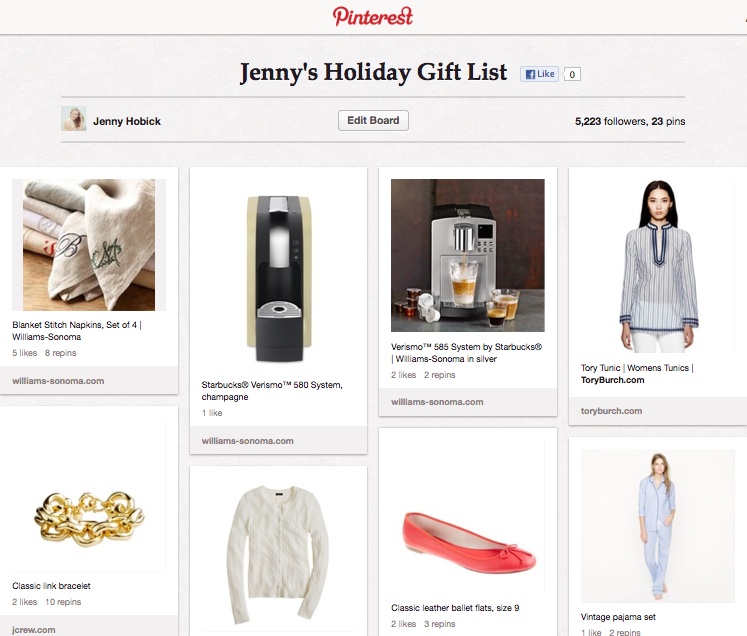Click '2 likes' under Classic leather ballet flats

[404, 624]
